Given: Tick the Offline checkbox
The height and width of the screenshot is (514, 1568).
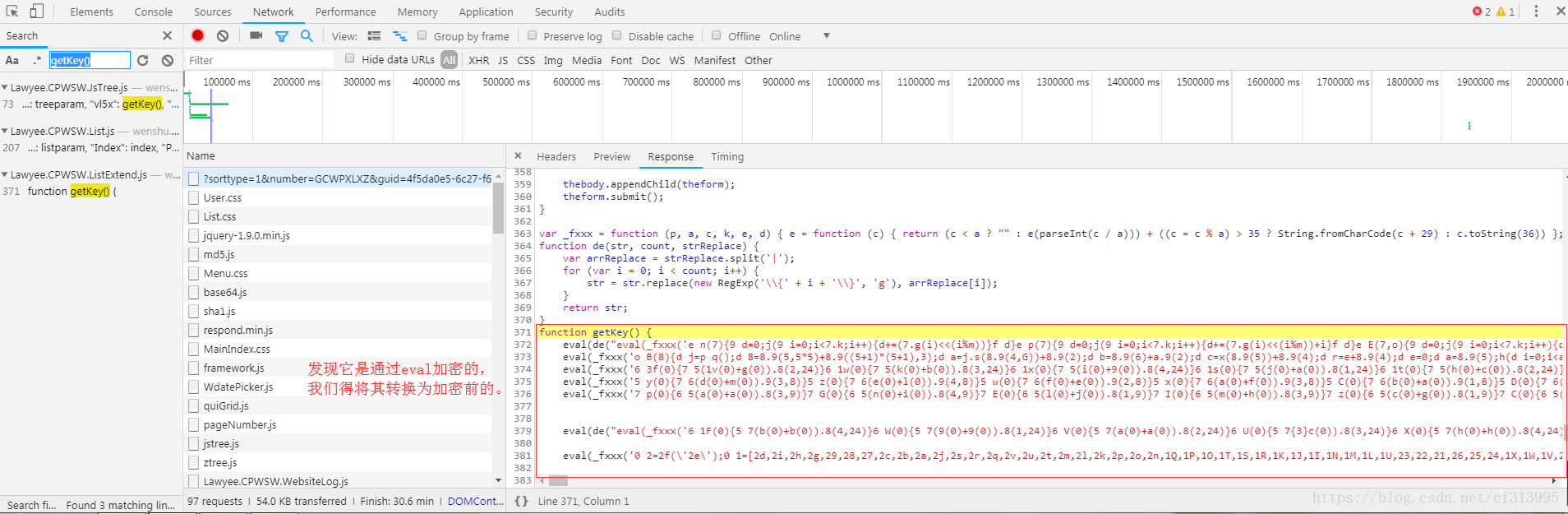Looking at the screenshot, I should 716,35.
